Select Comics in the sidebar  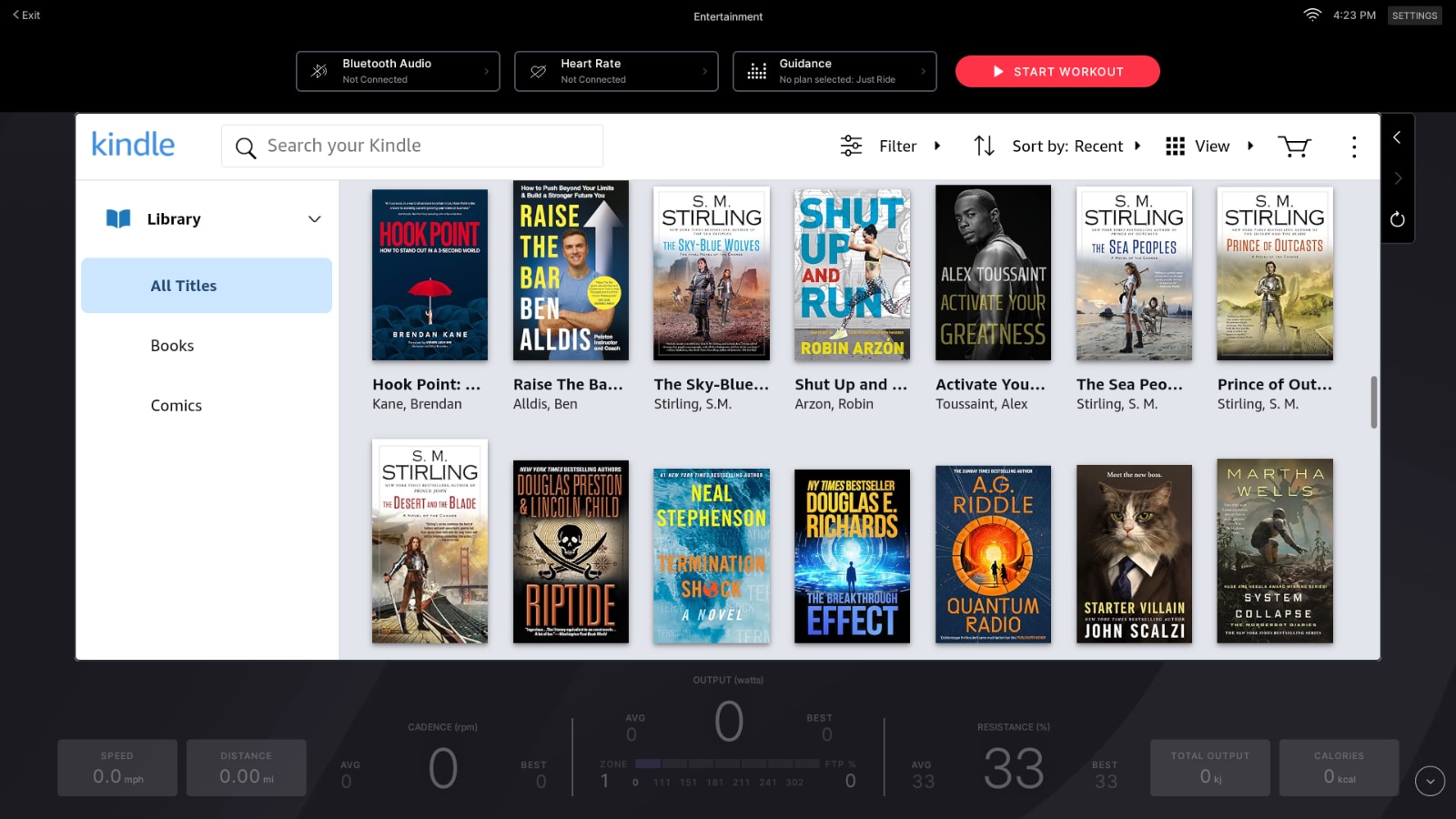pyautogui.click(x=176, y=405)
